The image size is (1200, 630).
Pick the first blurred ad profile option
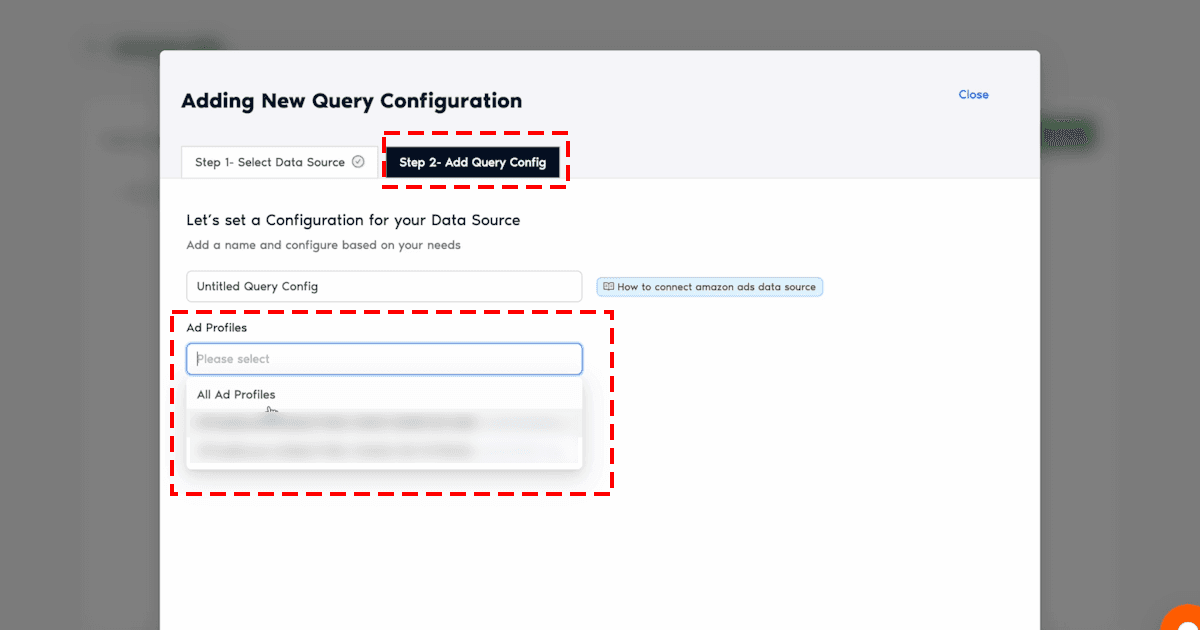click(x=384, y=423)
